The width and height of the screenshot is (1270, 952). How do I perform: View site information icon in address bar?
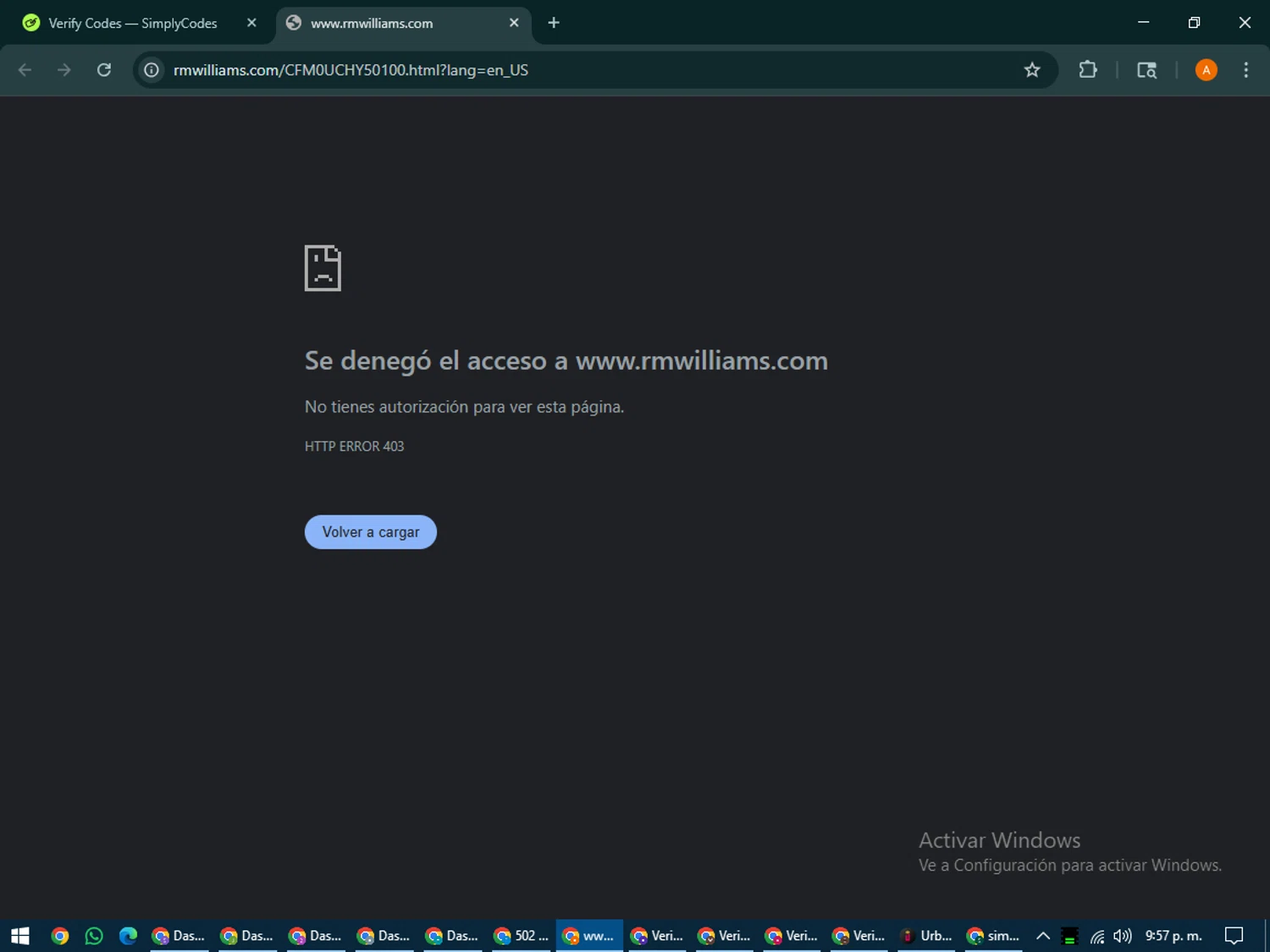152,70
